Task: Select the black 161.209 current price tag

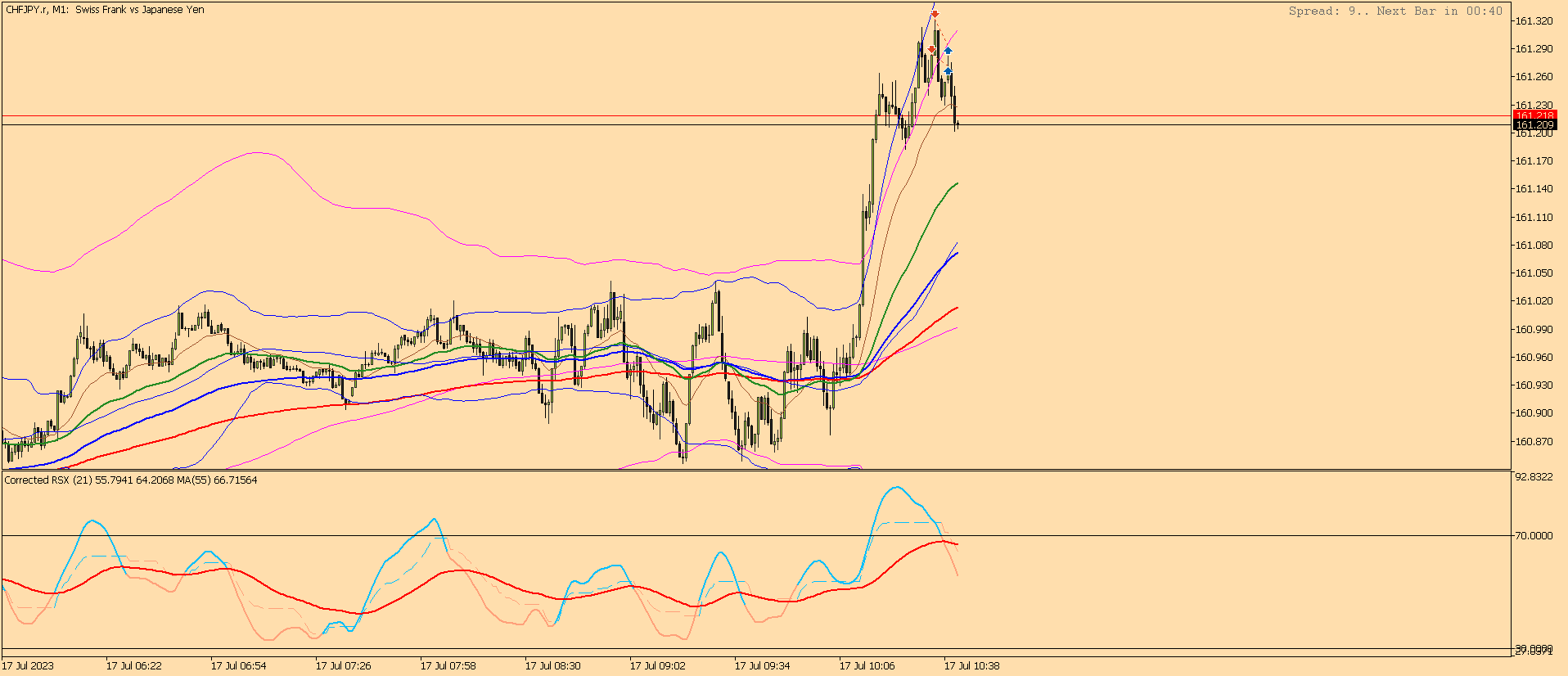Action: pyautogui.click(x=1534, y=125)
